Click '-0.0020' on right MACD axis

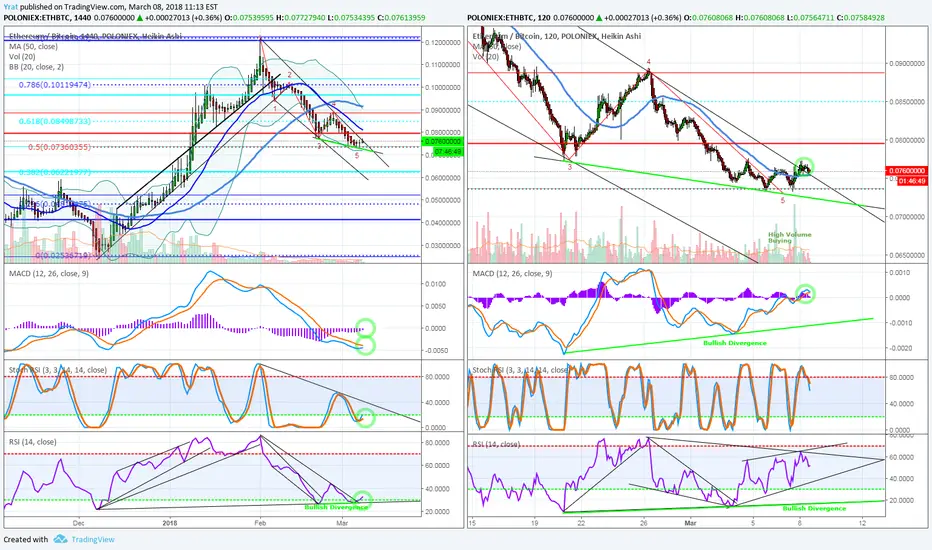pyautogui.click(x=899, y=348)
